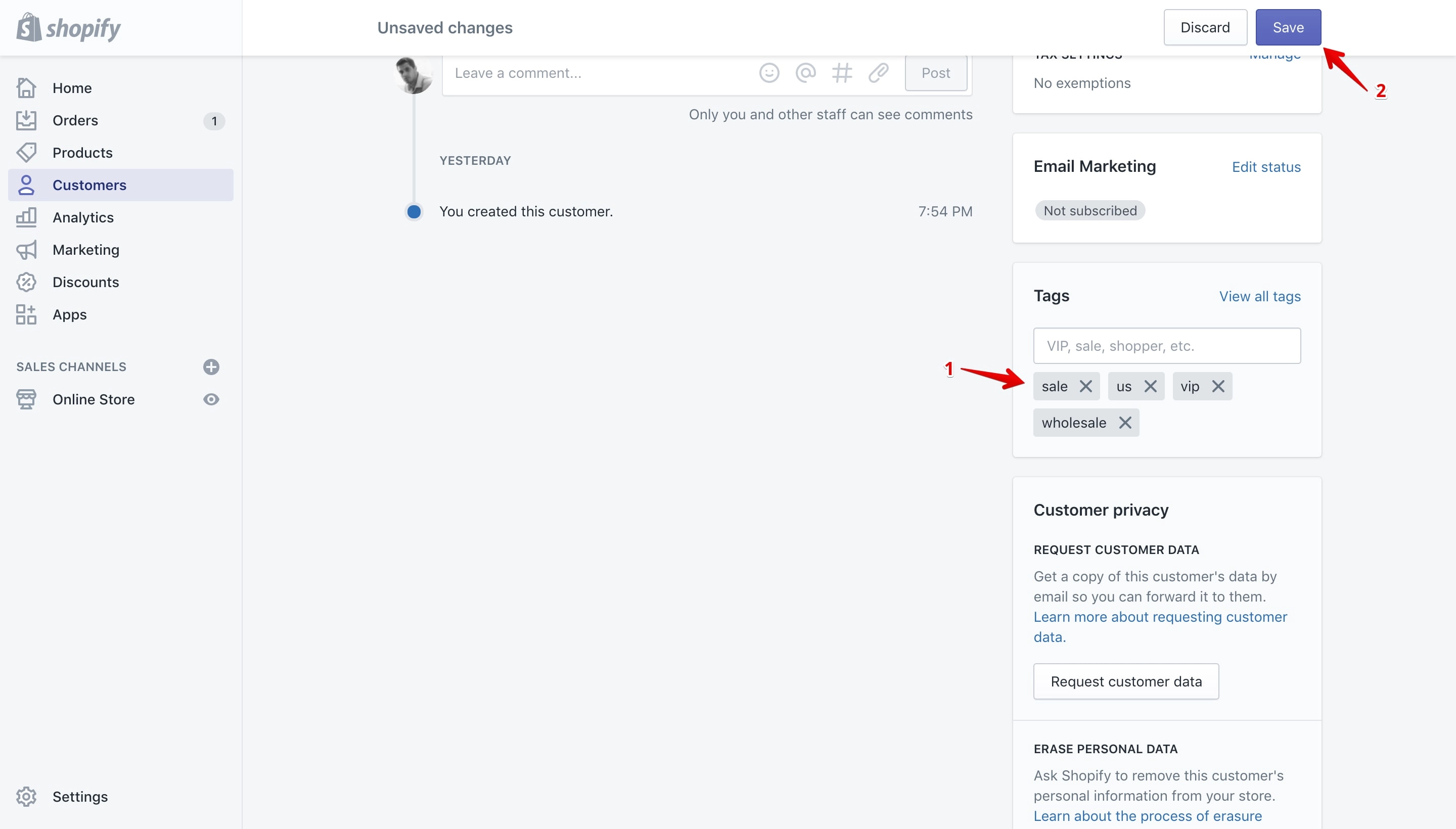View online store via eye icon
Viewport: 1456px width, 829px height.
(x=211, y=399)
